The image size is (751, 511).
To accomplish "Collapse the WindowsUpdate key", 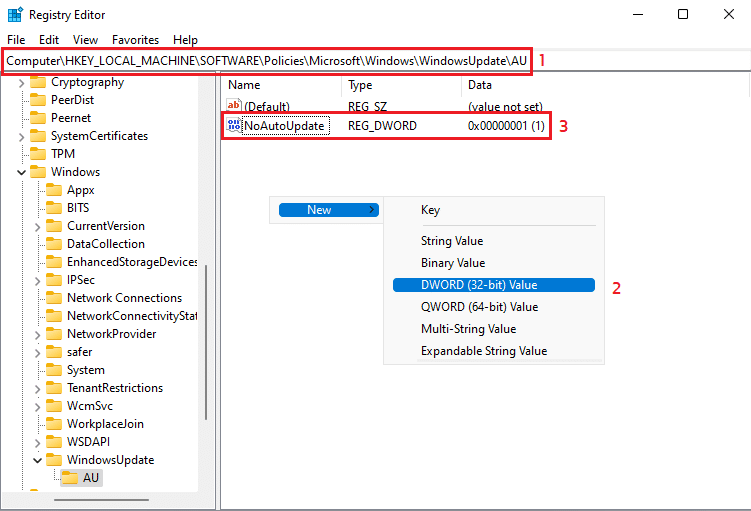I will [x=37, y=461].
